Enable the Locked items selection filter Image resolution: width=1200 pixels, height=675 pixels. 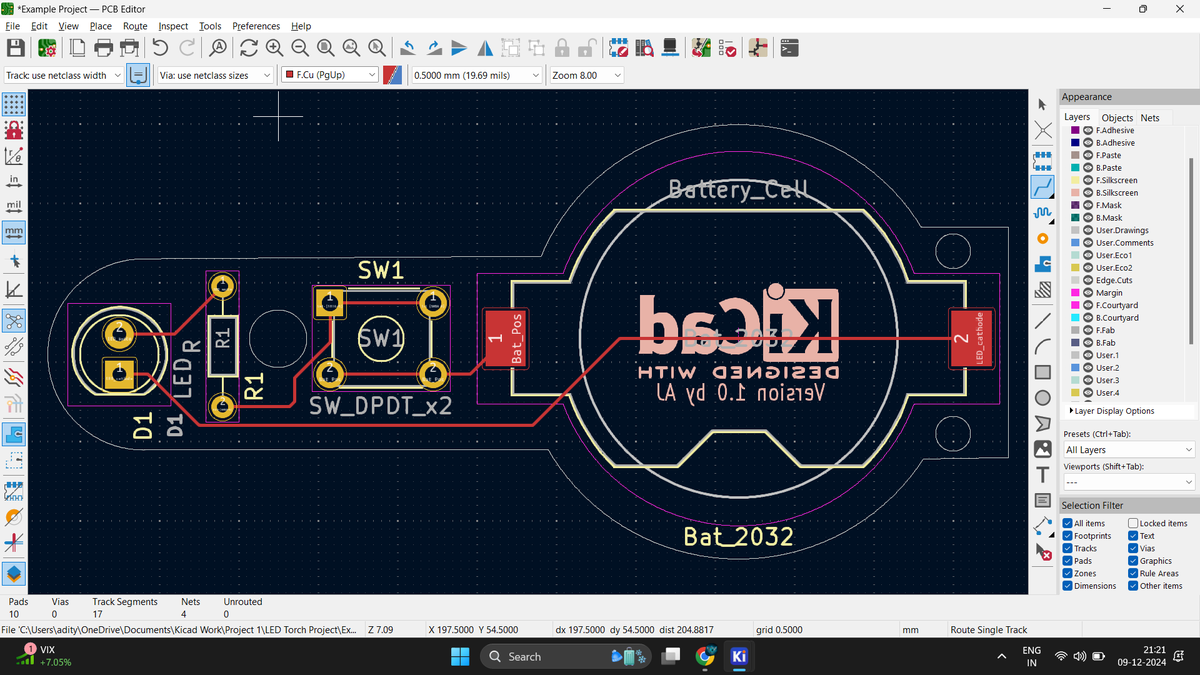(1131, 522)
